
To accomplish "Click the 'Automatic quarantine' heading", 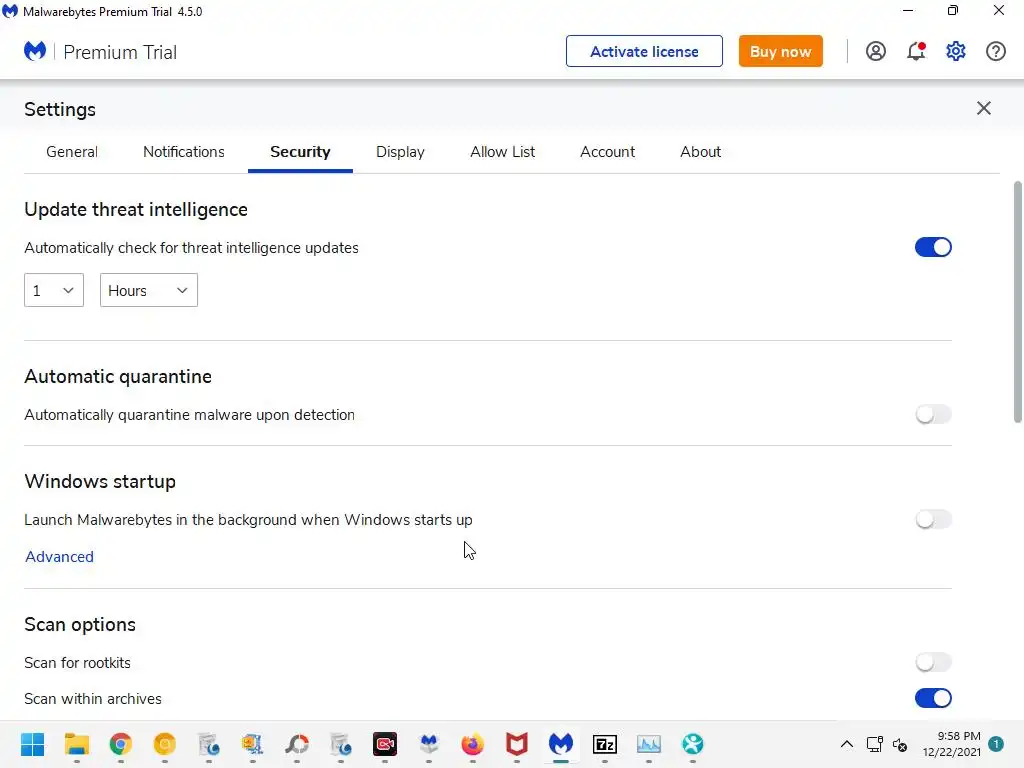I will point(118,377).
